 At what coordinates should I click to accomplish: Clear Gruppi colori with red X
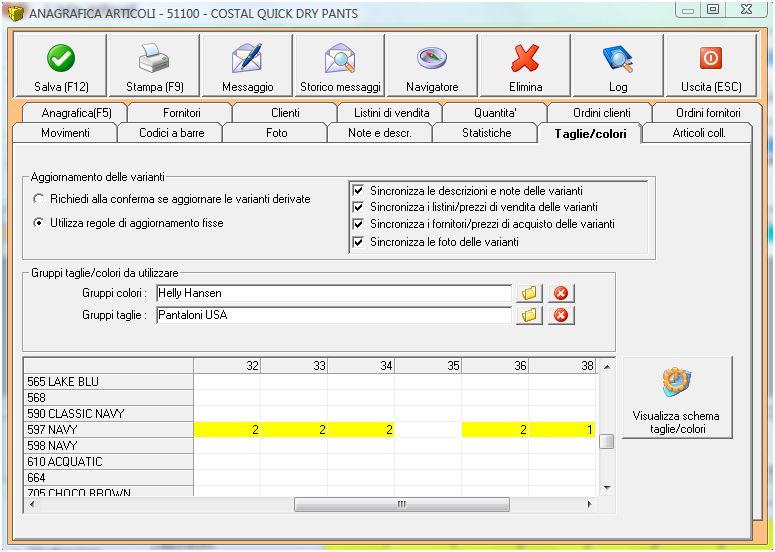561,293
